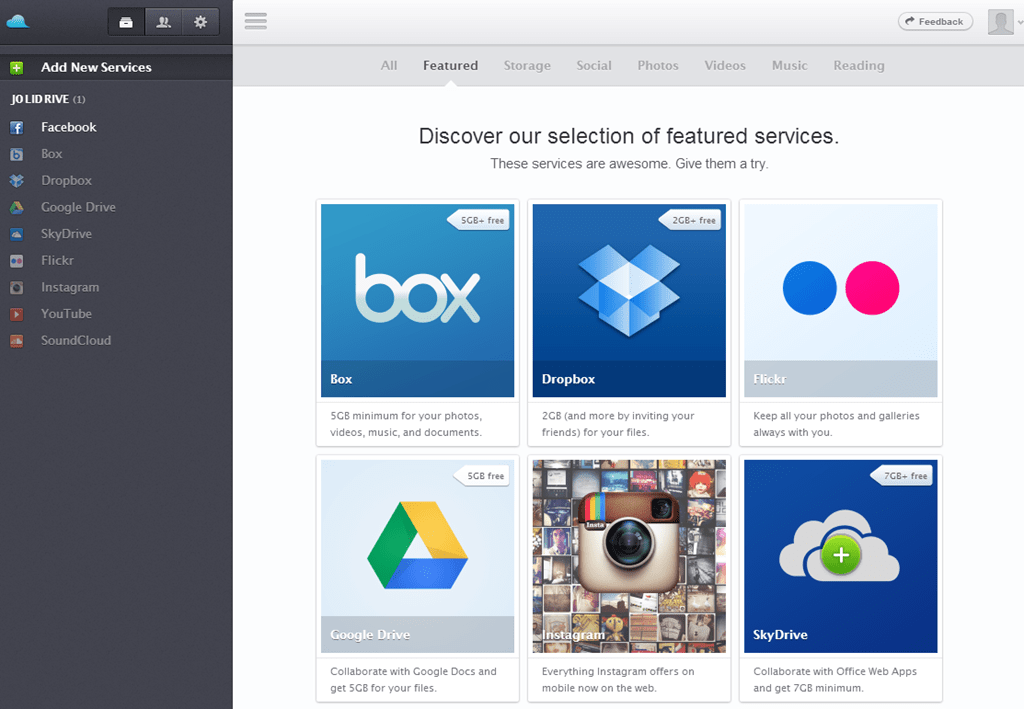Switch to the Music tab
This screenshot has width=1024, height=709.
coord(789,65)
